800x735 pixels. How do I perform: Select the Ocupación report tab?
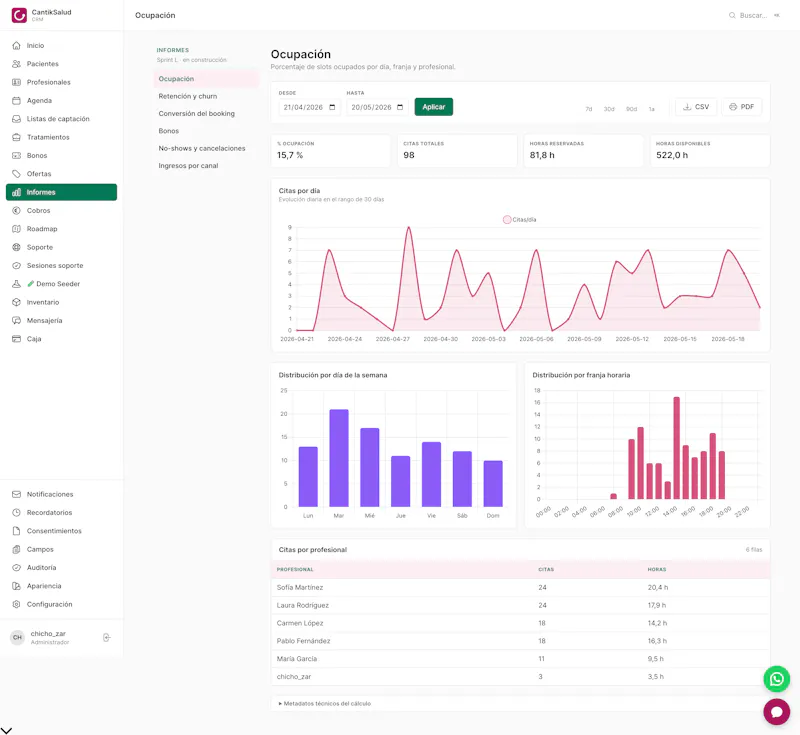pyautogui.click(x=206, y=79)
